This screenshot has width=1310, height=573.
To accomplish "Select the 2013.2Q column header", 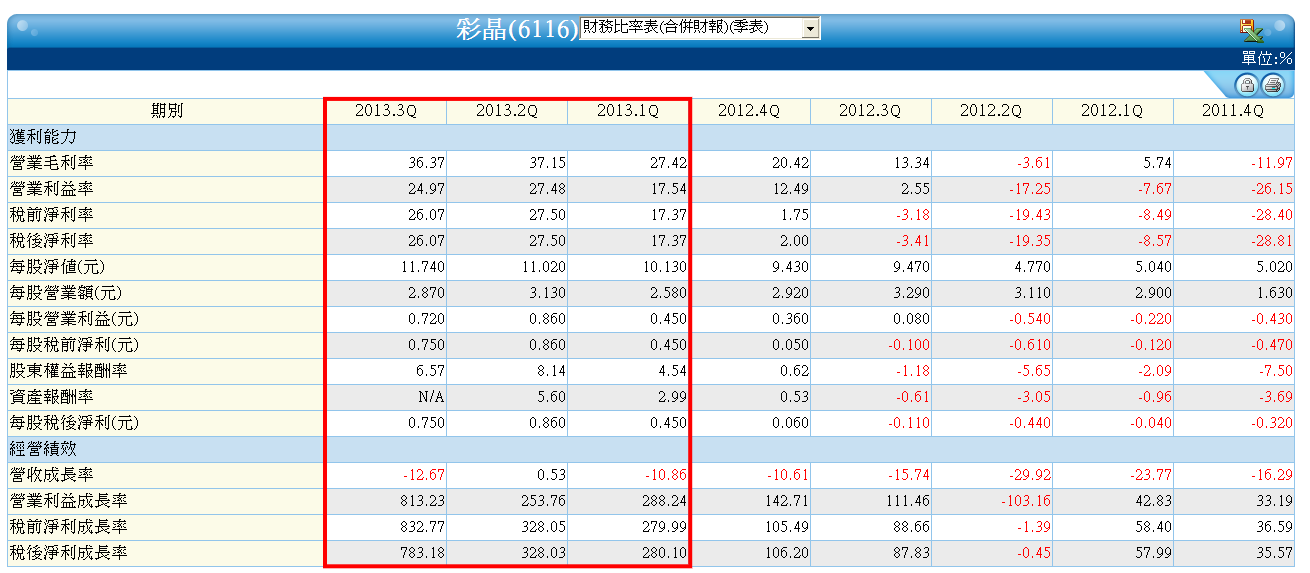I will [506, 111].
